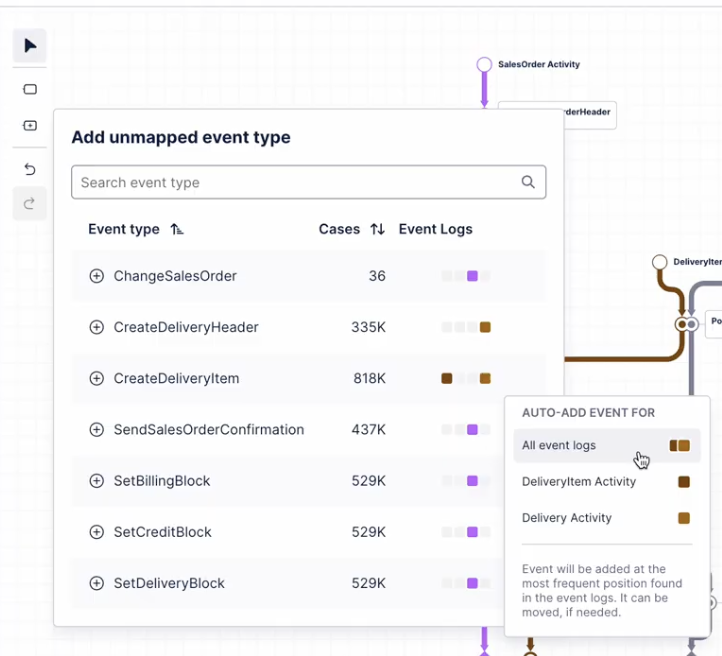Add ChangeSalesOrder with its plus icon

pyautogui.click(x=96, y=276)
